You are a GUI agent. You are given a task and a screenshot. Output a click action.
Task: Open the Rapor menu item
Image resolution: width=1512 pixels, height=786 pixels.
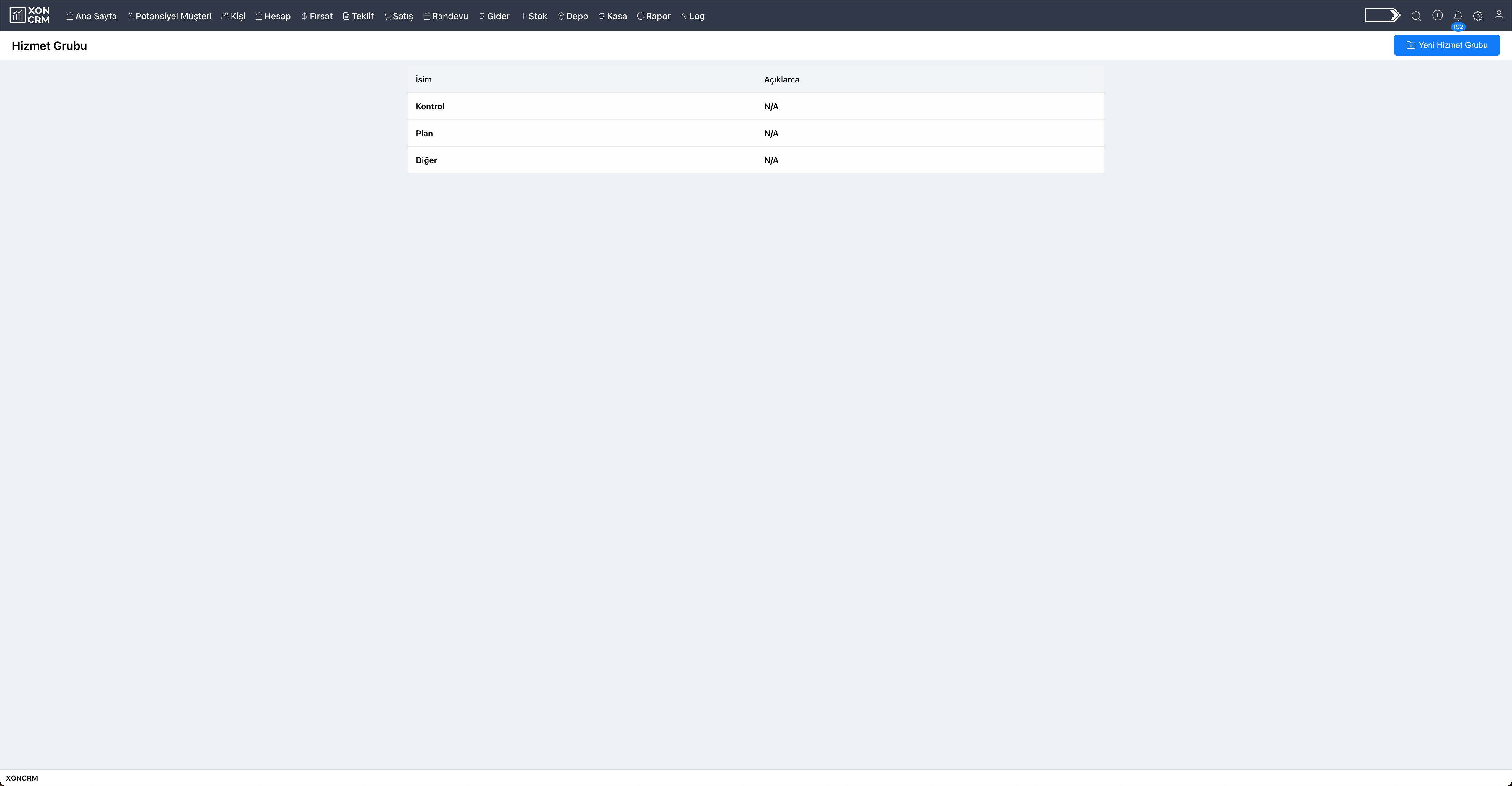pyautogui.click(x=653, y=16)
